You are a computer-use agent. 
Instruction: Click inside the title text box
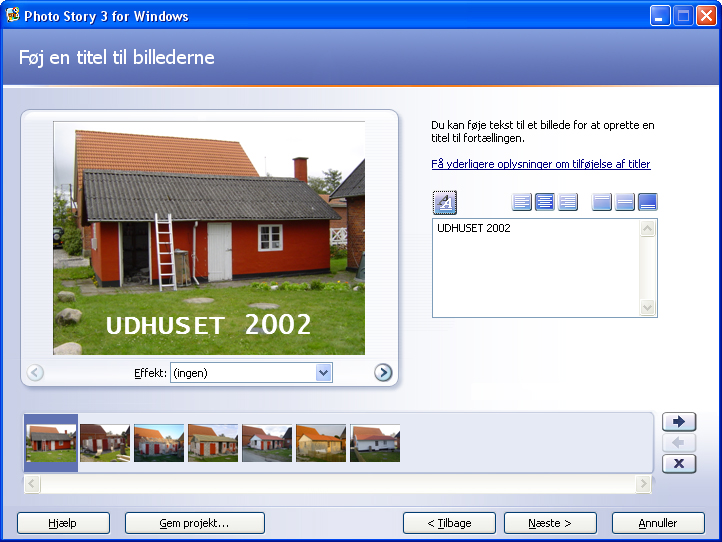point(535,268)
